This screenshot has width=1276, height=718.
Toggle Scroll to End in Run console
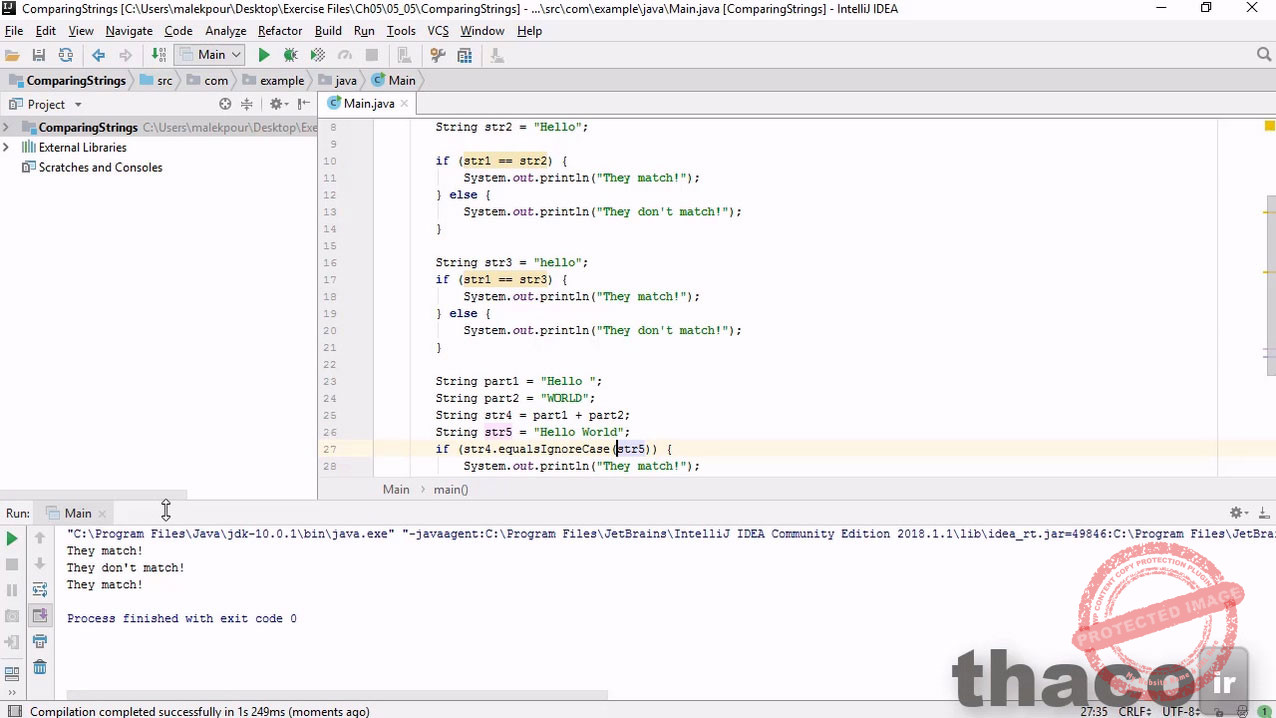[40, 616]
